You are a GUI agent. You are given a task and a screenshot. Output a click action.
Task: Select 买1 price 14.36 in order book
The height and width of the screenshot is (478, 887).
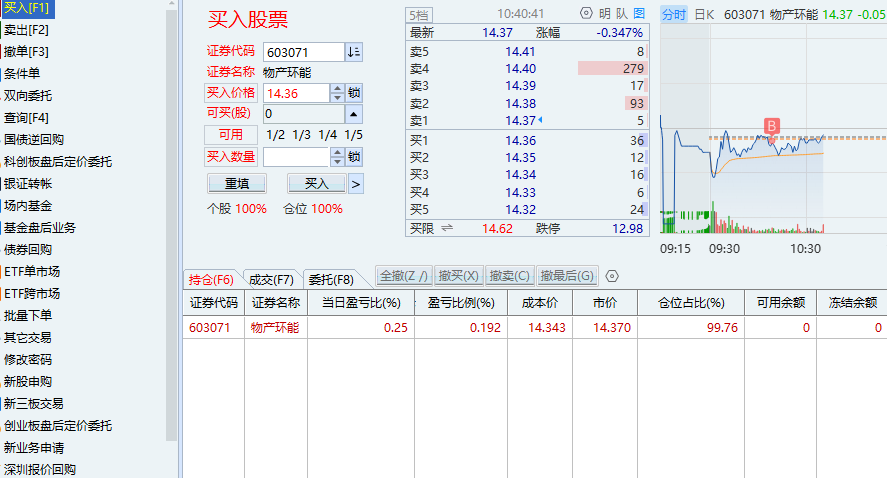(520, 140)
